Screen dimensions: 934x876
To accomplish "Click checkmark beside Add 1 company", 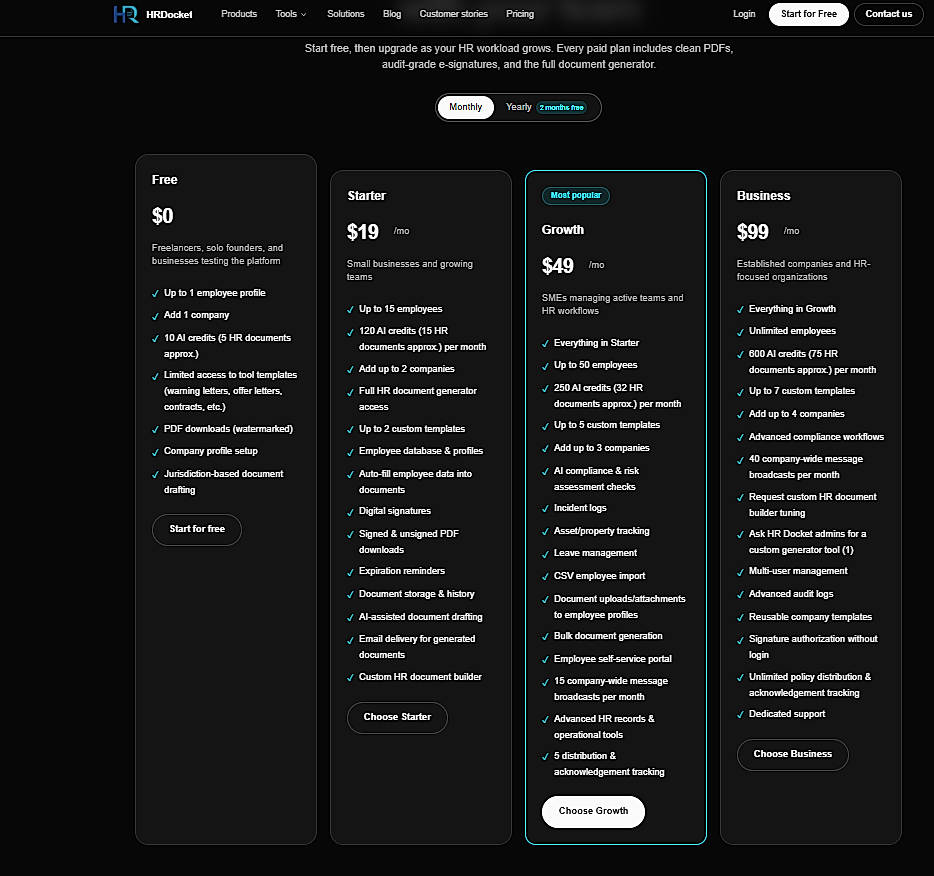I will click(x=155, y=316).
